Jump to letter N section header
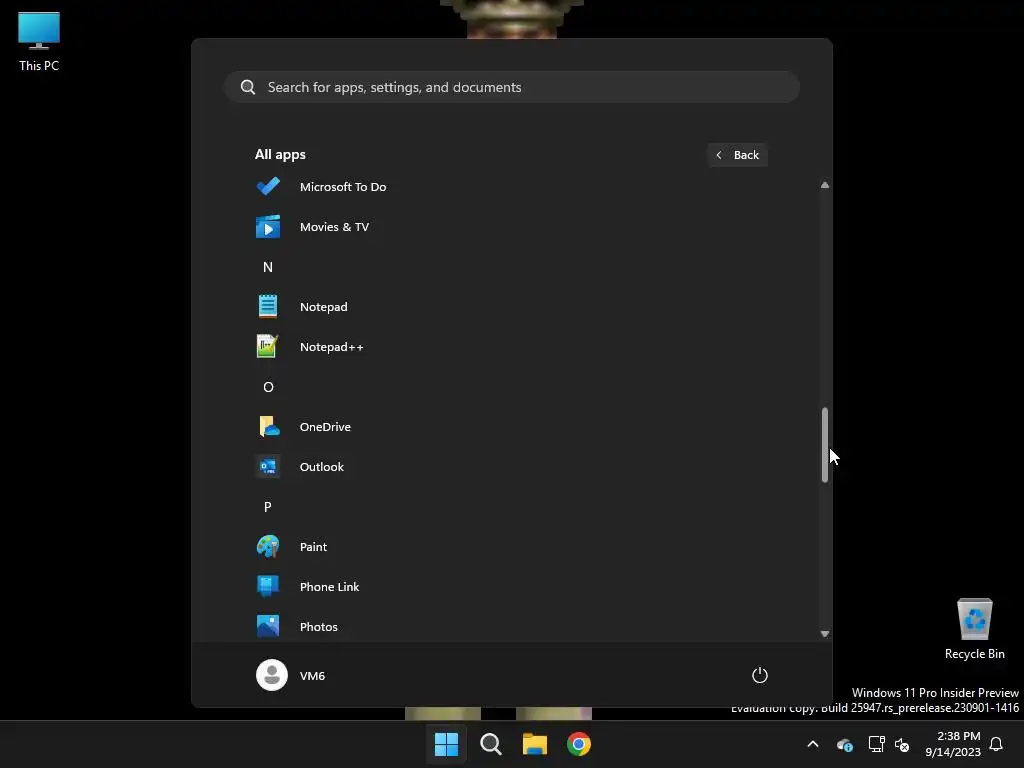 [x=268, y=266]
